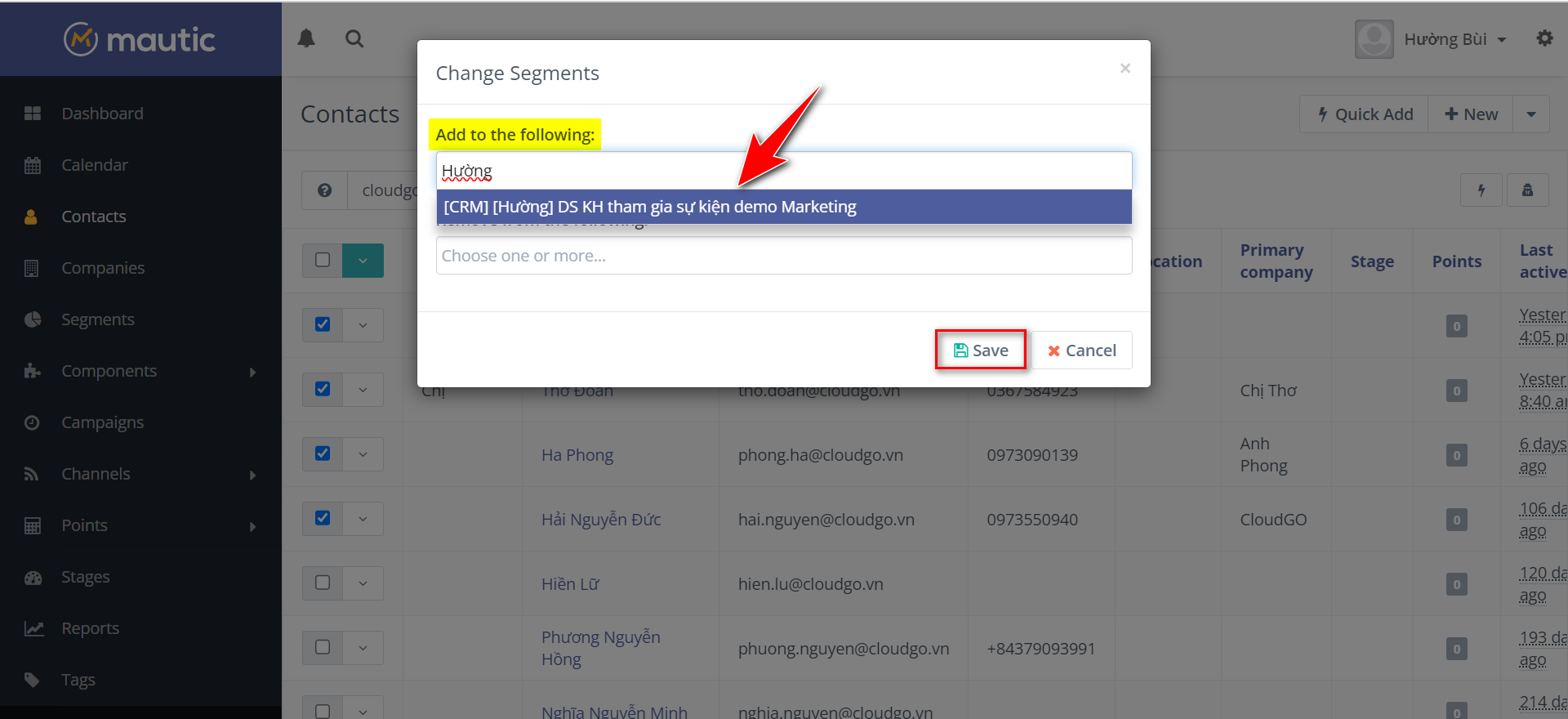Close the Change Segments dialog
Image resolution: width=1568 pixels, height=719 pixels.
1125,69
